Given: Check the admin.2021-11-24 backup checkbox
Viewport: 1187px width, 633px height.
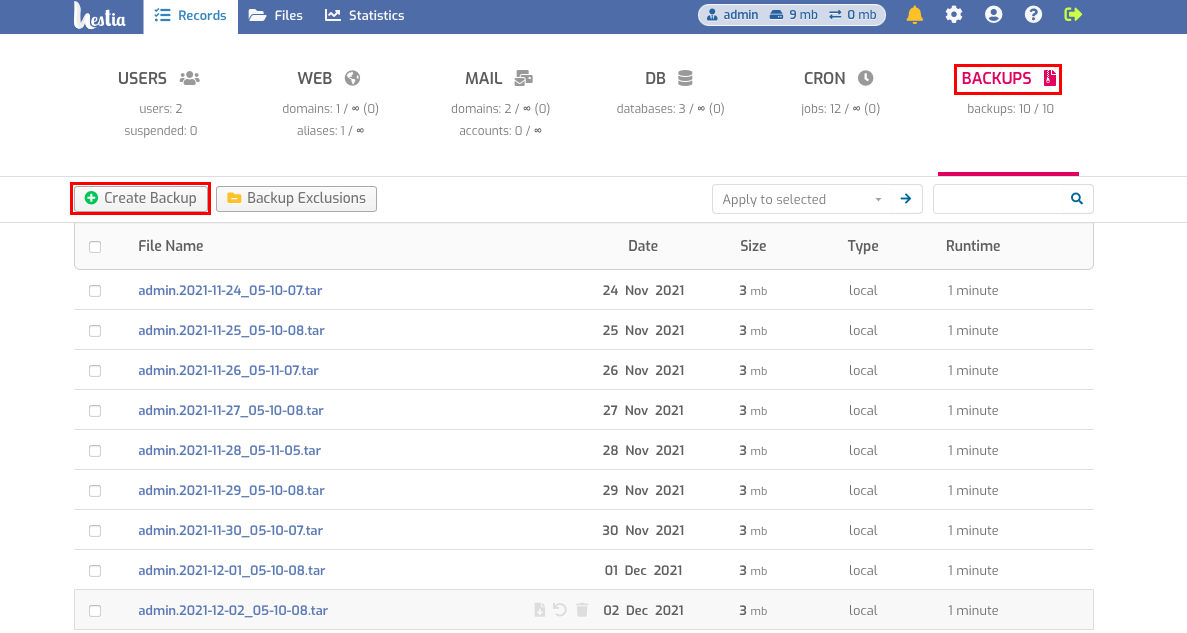Looking at the screenshot, I should tap(95, 291).
